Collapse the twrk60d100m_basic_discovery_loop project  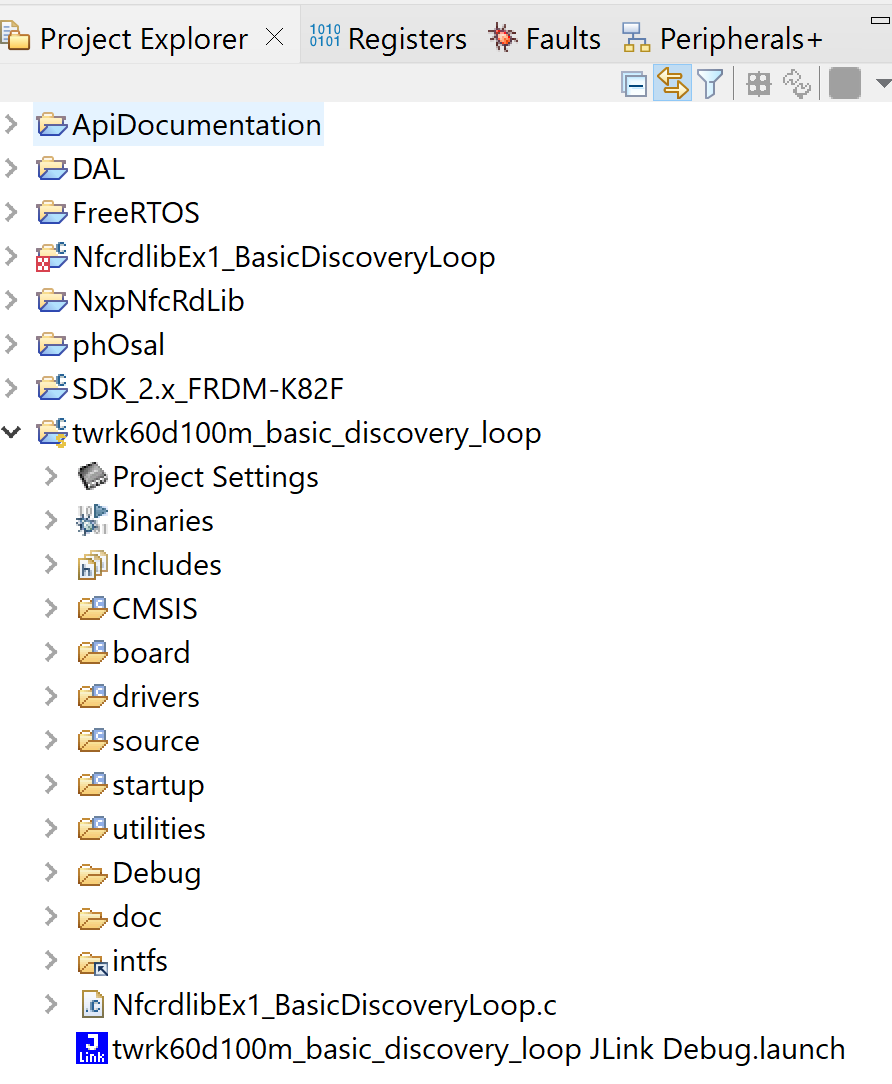[x=13, y=432]
